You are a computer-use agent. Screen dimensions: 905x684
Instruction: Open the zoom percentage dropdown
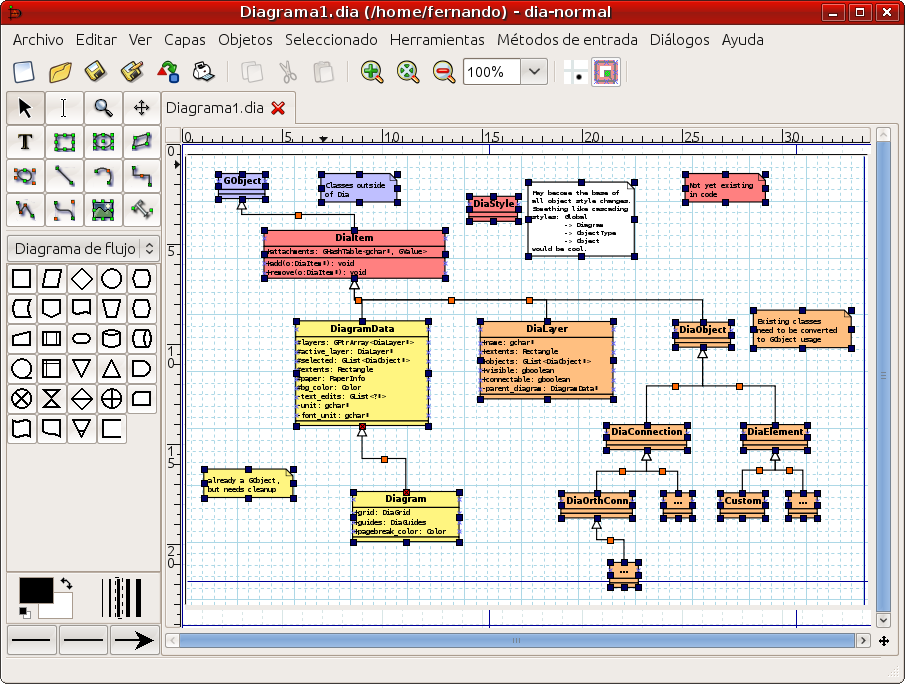coord(535,72)
